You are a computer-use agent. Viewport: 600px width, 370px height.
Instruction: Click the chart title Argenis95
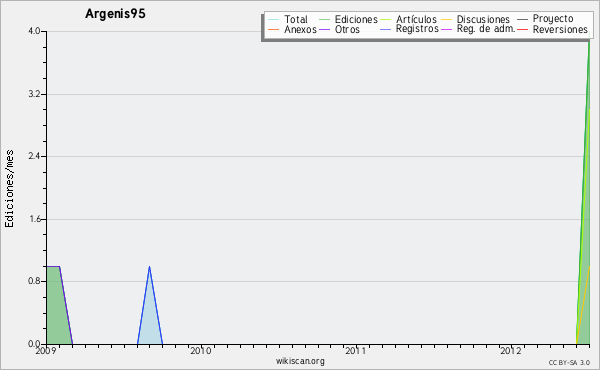[115, 14]
